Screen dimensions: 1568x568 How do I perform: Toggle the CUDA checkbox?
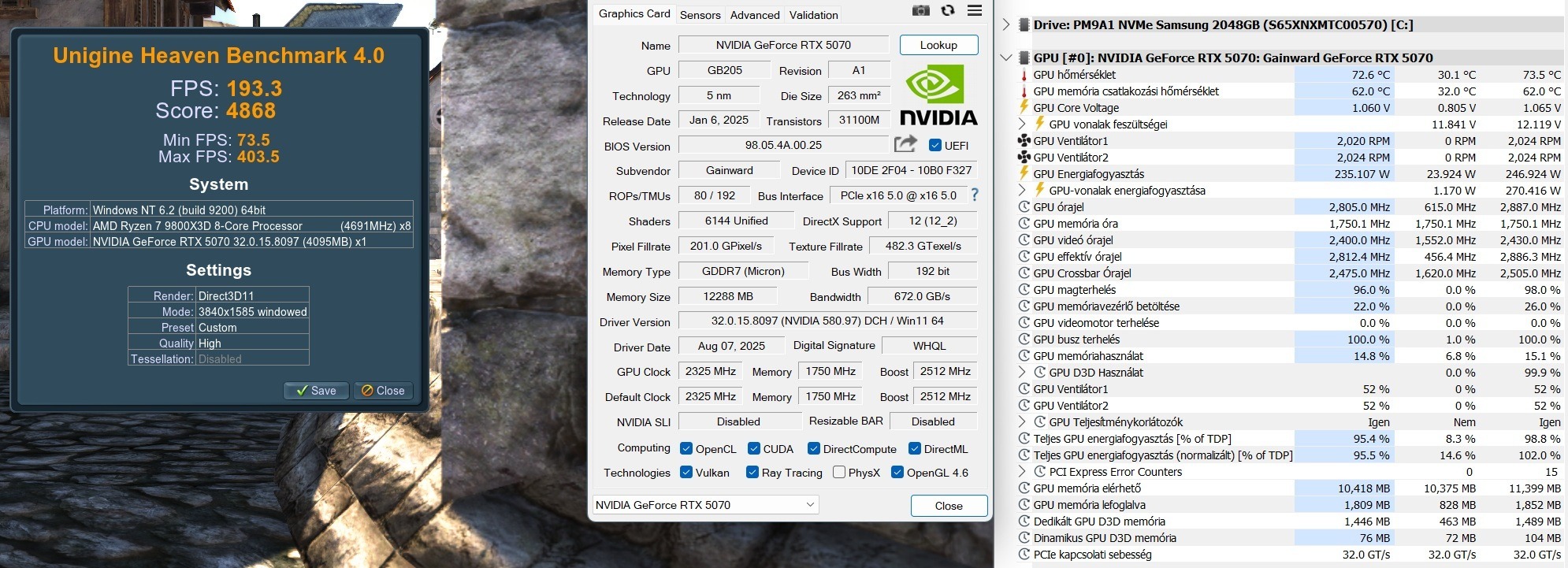point(754,448)
